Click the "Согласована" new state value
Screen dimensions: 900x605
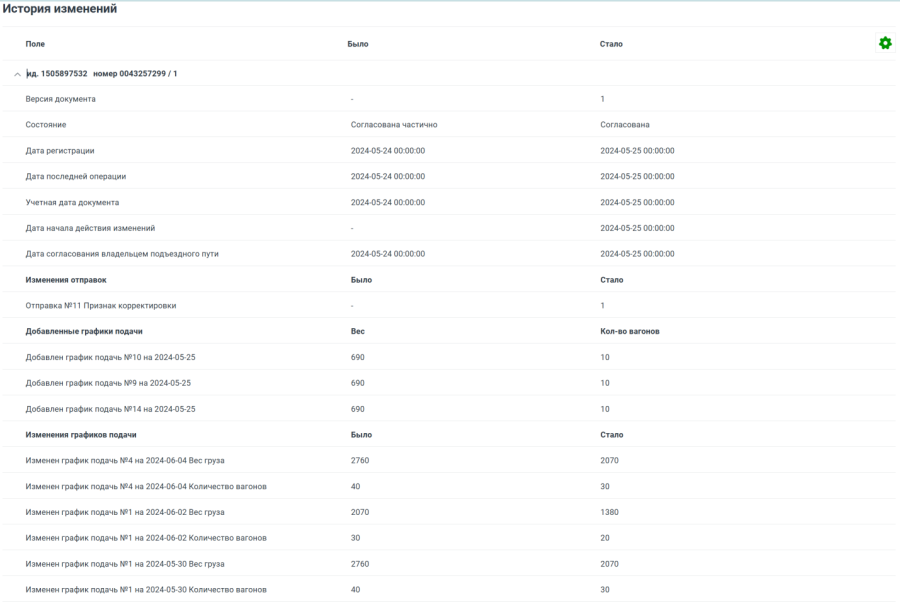pyautogui.click(x=625, y=125)
